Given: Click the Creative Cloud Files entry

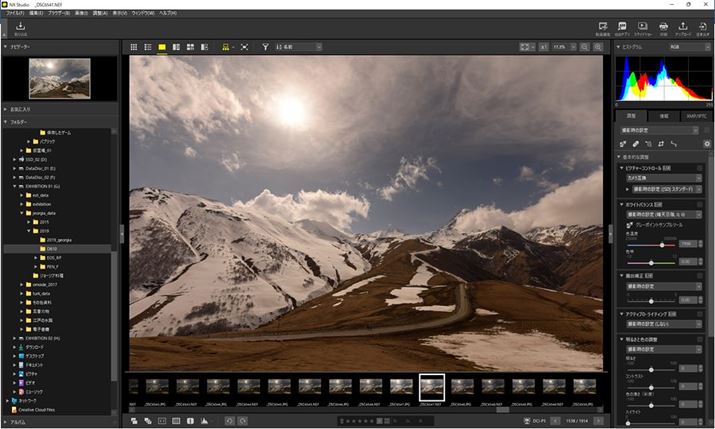Looking at the screenshot, I should point(38,409).
